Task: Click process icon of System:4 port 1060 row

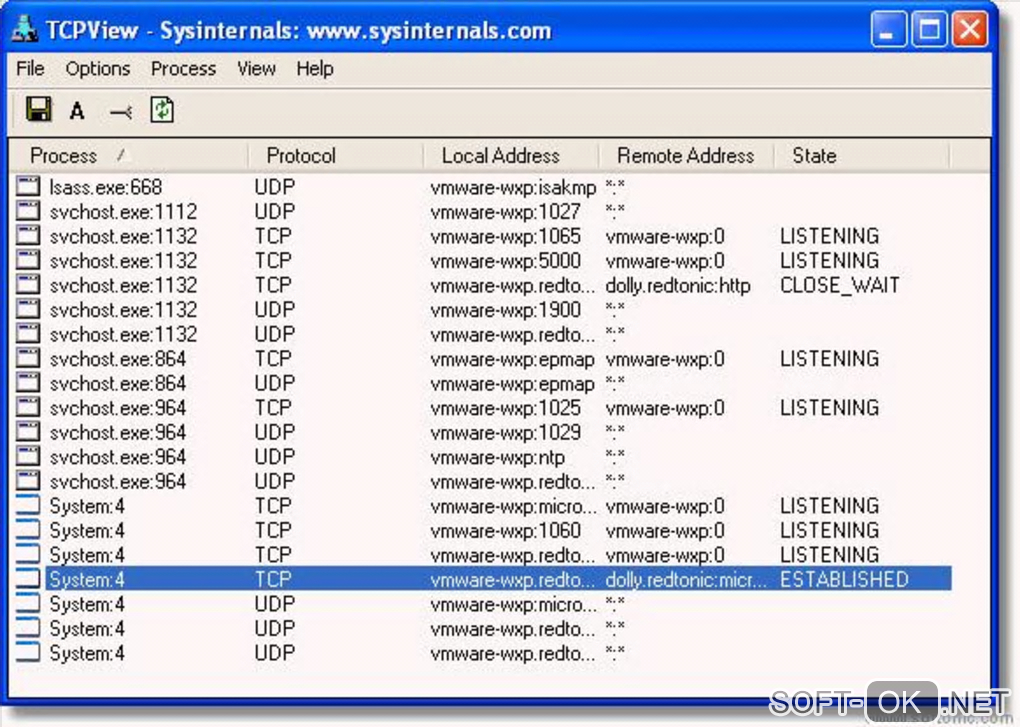Action: tap(28, 530)
